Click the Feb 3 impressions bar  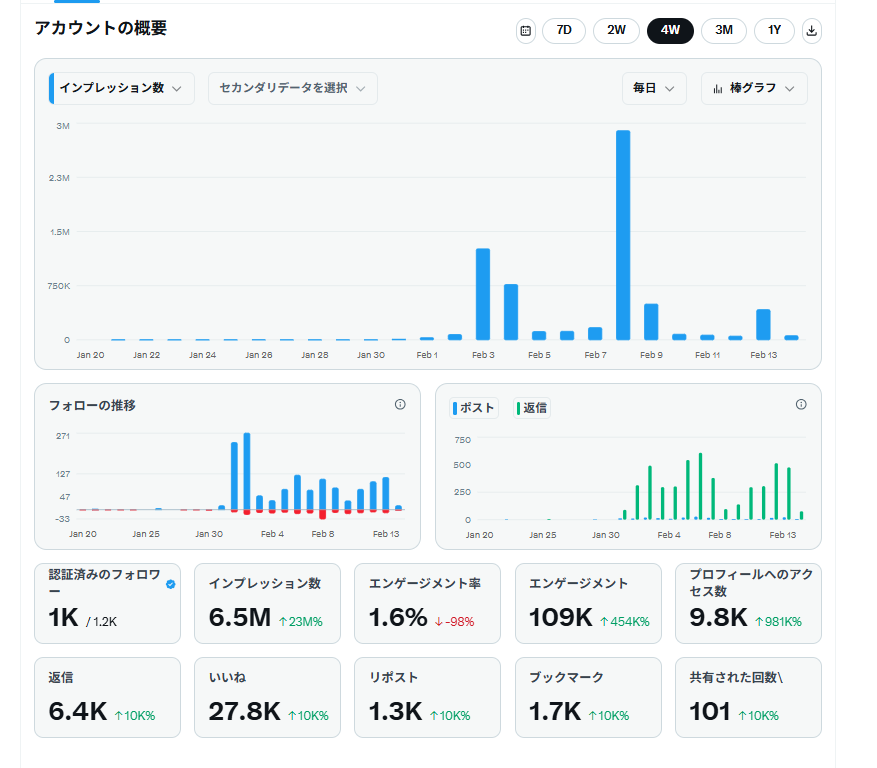click(x=483, y=294)
